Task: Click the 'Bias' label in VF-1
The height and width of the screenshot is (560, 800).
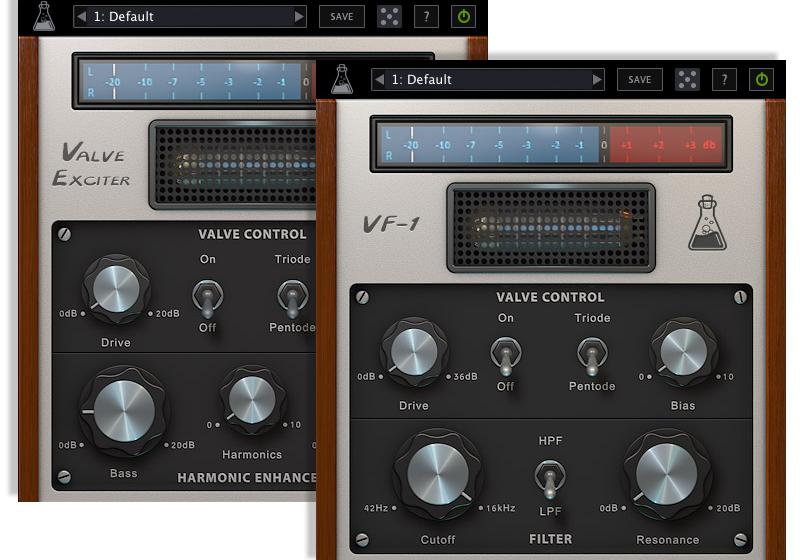Action: pos(683,405)
